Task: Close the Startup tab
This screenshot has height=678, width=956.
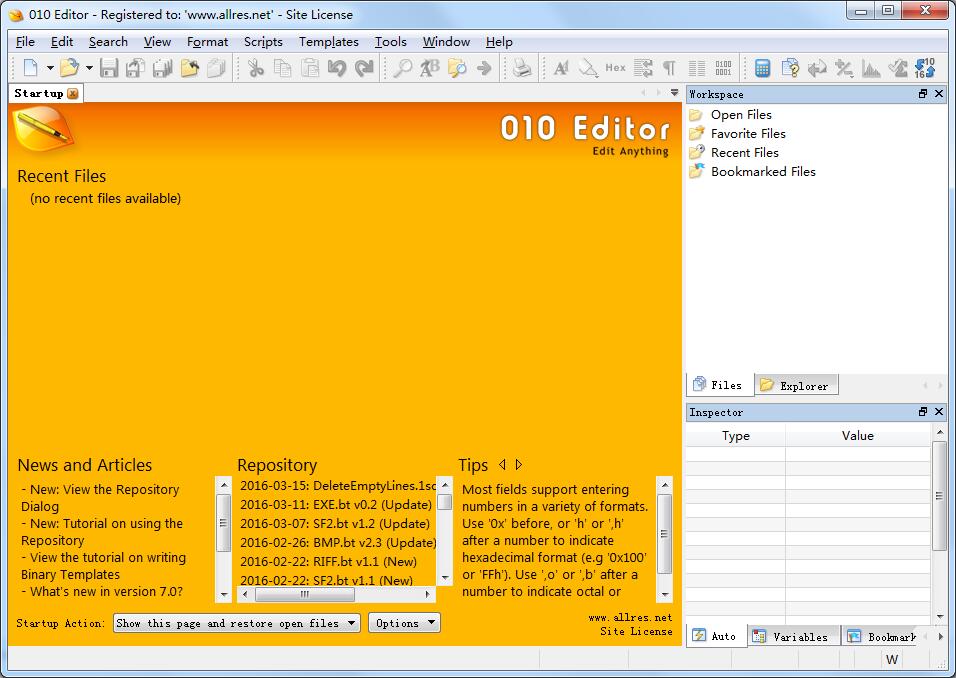Action: [x=73, y=93]
